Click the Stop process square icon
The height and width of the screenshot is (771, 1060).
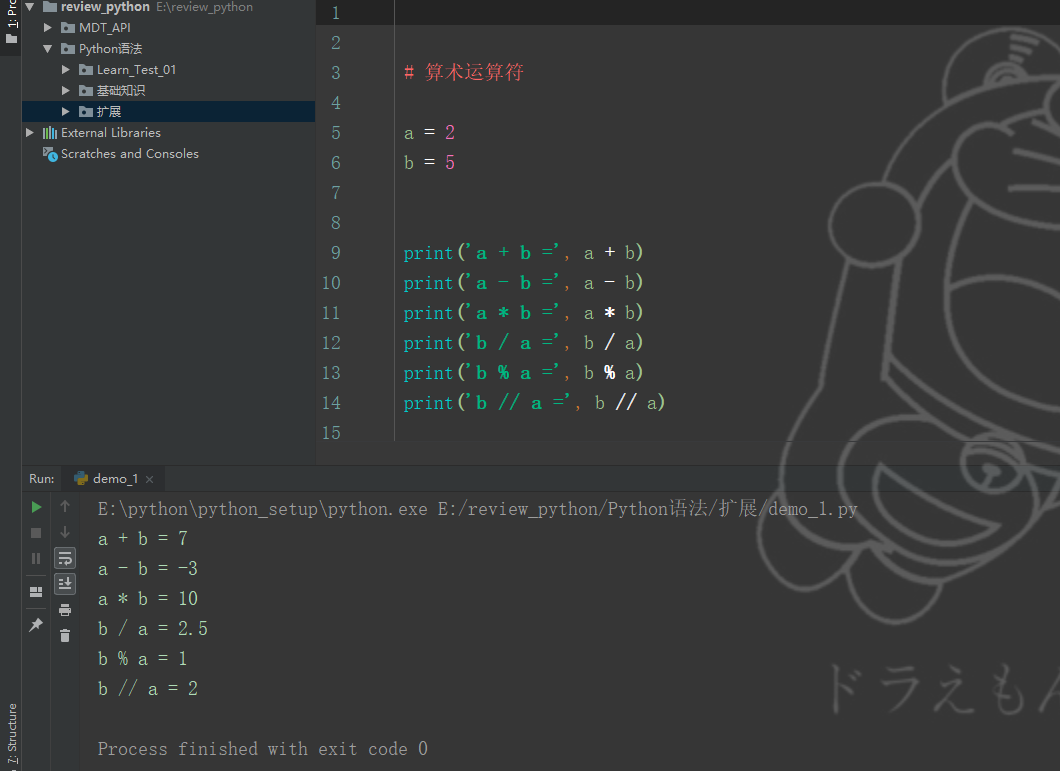37,533
